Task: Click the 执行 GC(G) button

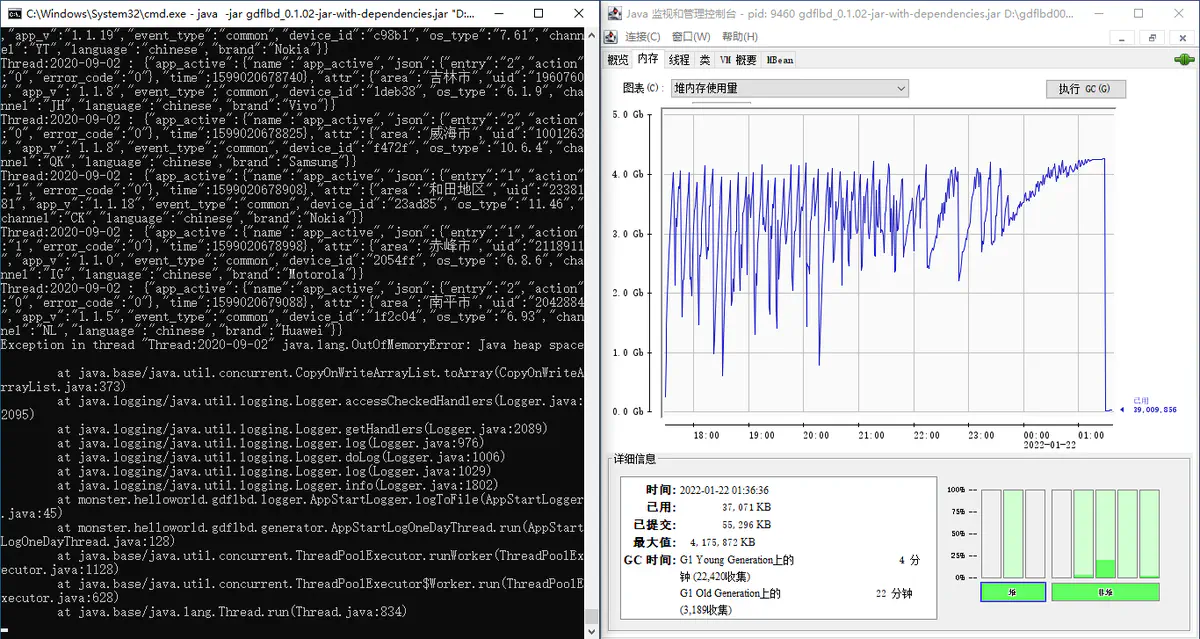Action: tap(1085, 88)
